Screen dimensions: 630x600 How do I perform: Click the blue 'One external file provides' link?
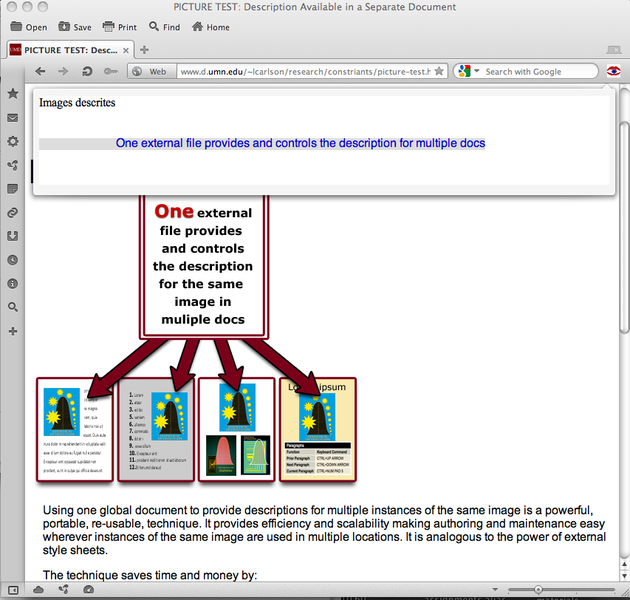pyautogui.click(x=300, y=143)
